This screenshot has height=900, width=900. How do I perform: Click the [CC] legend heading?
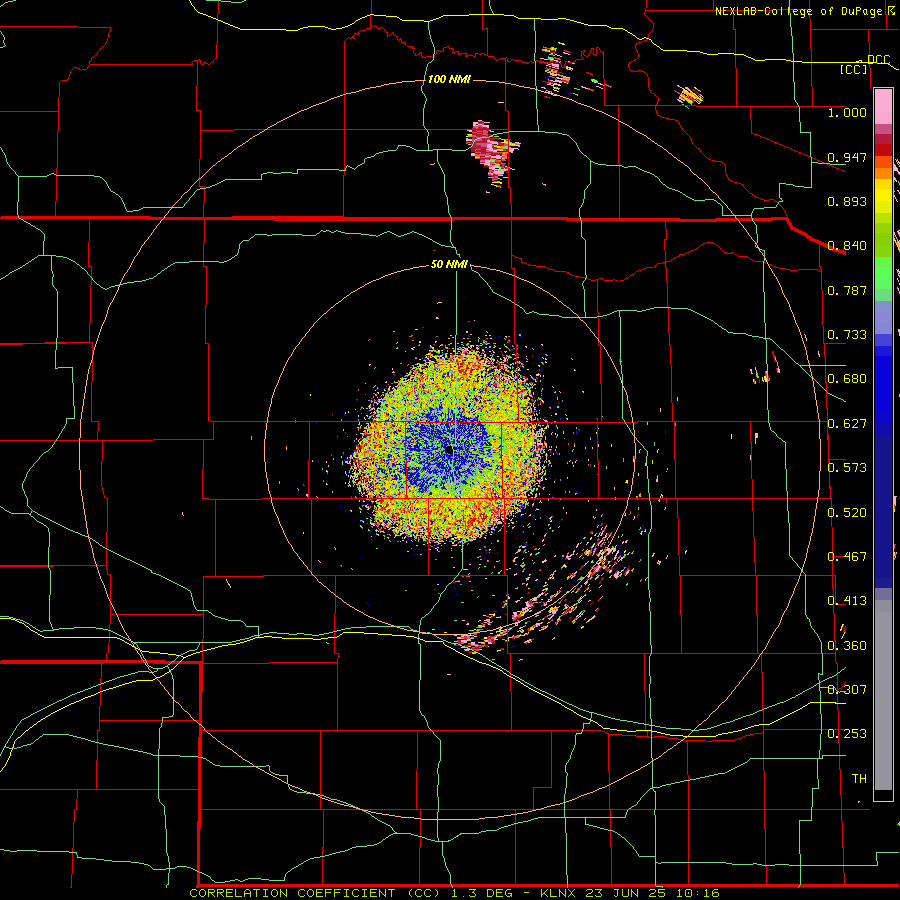[854, 69]
